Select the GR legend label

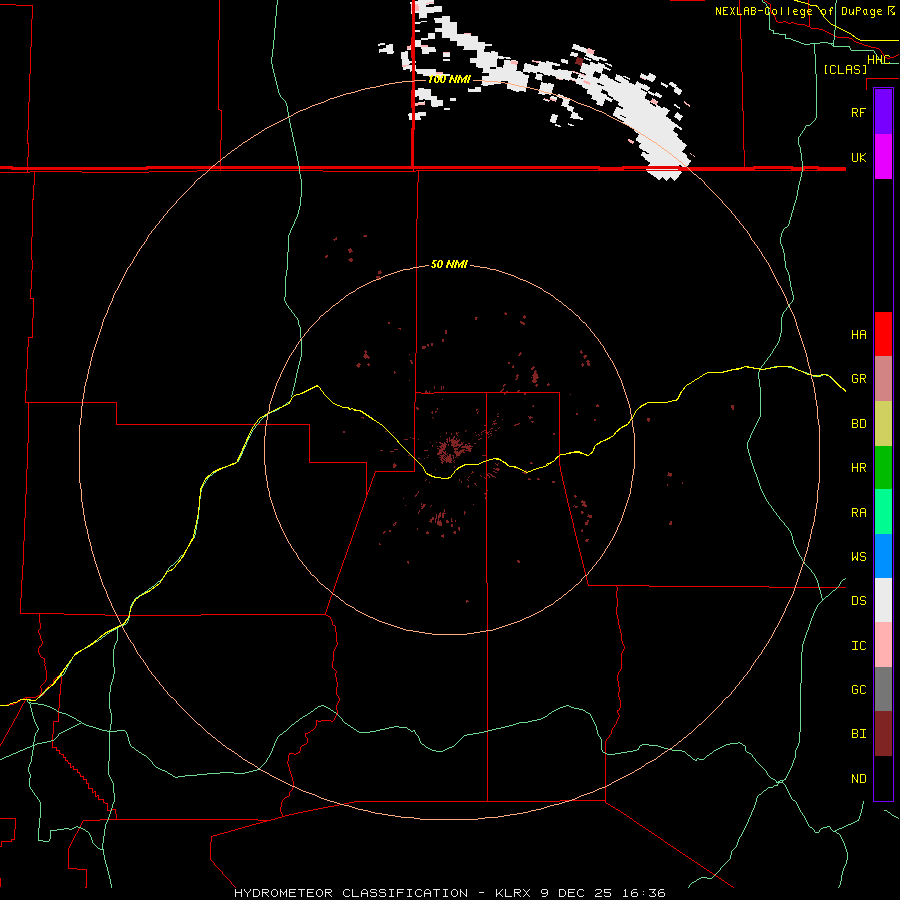click(x=858, y=379)
